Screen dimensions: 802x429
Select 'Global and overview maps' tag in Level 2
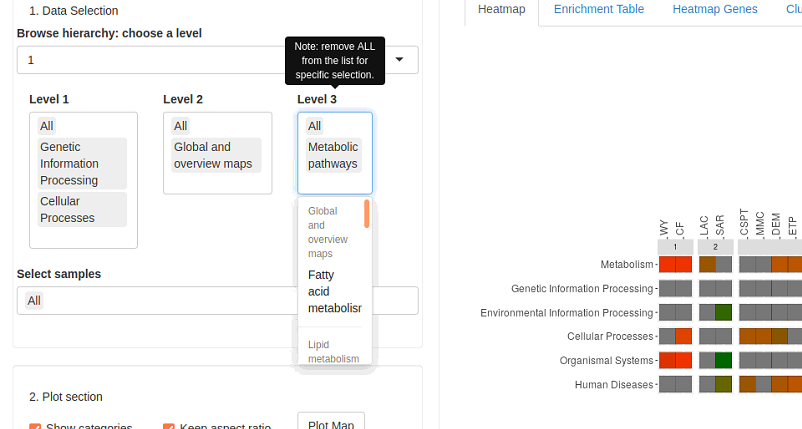tap(216, 155)
